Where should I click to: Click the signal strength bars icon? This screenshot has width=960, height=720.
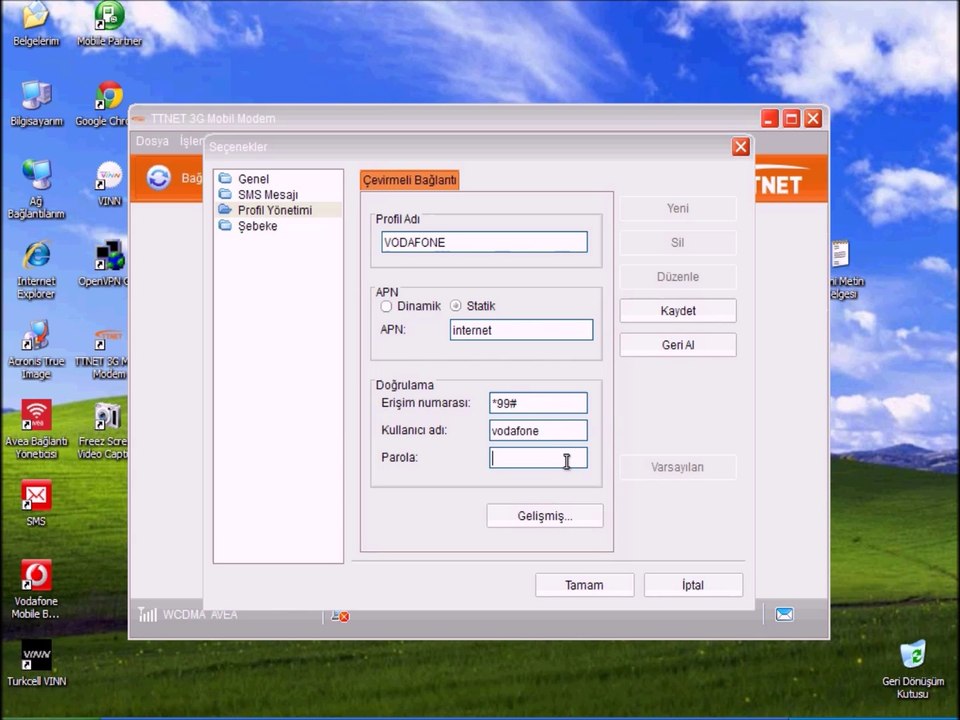[x=147, y=614]
